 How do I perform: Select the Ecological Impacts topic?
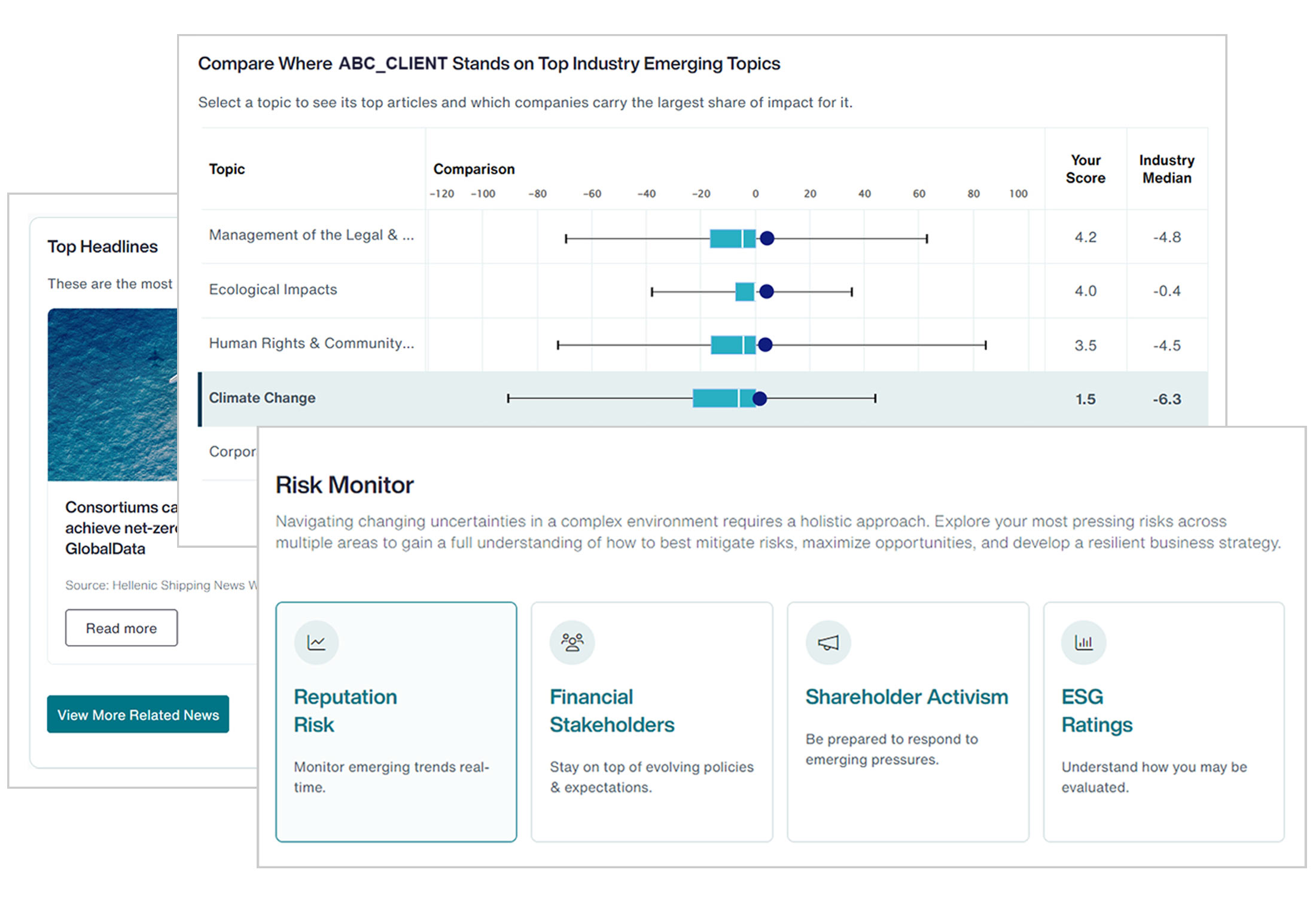tap(273, 289)
